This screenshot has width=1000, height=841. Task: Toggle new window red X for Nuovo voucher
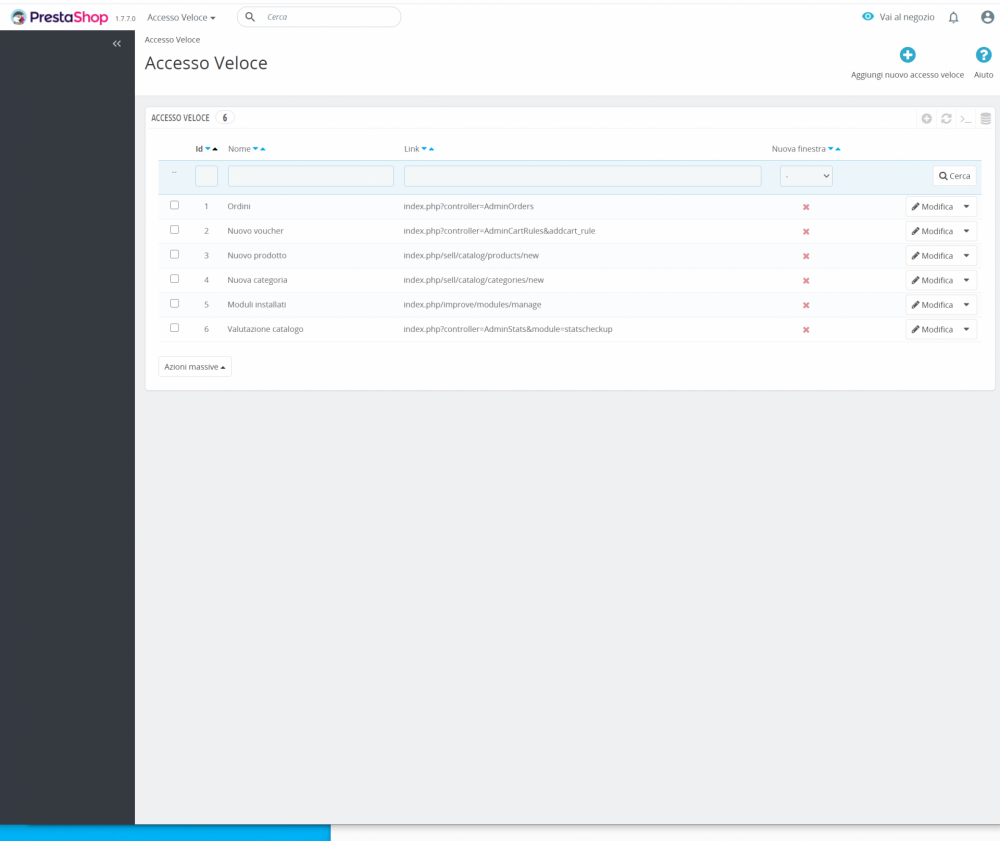click(806, 231)
